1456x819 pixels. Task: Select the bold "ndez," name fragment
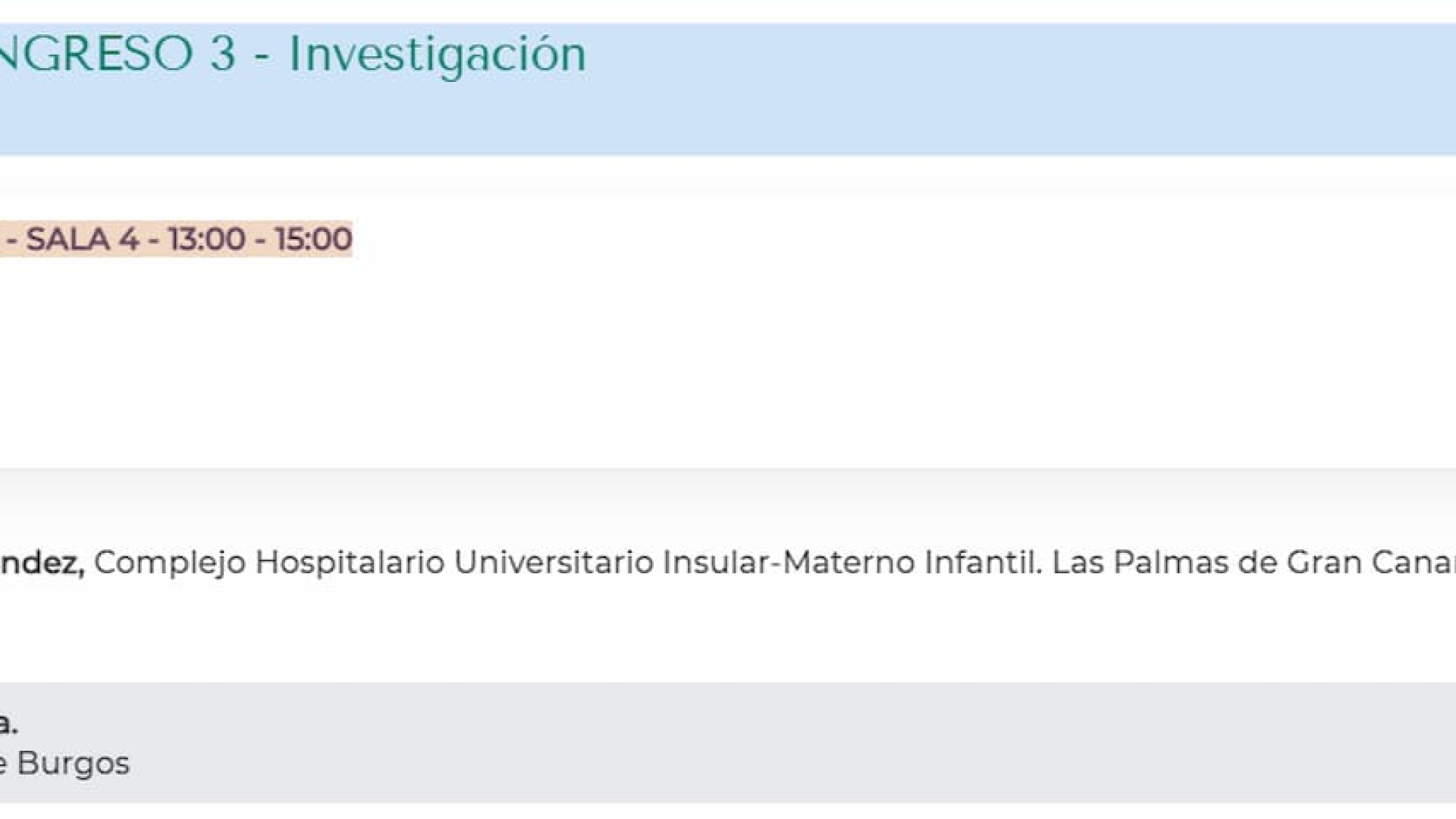(x=42, y=563)
